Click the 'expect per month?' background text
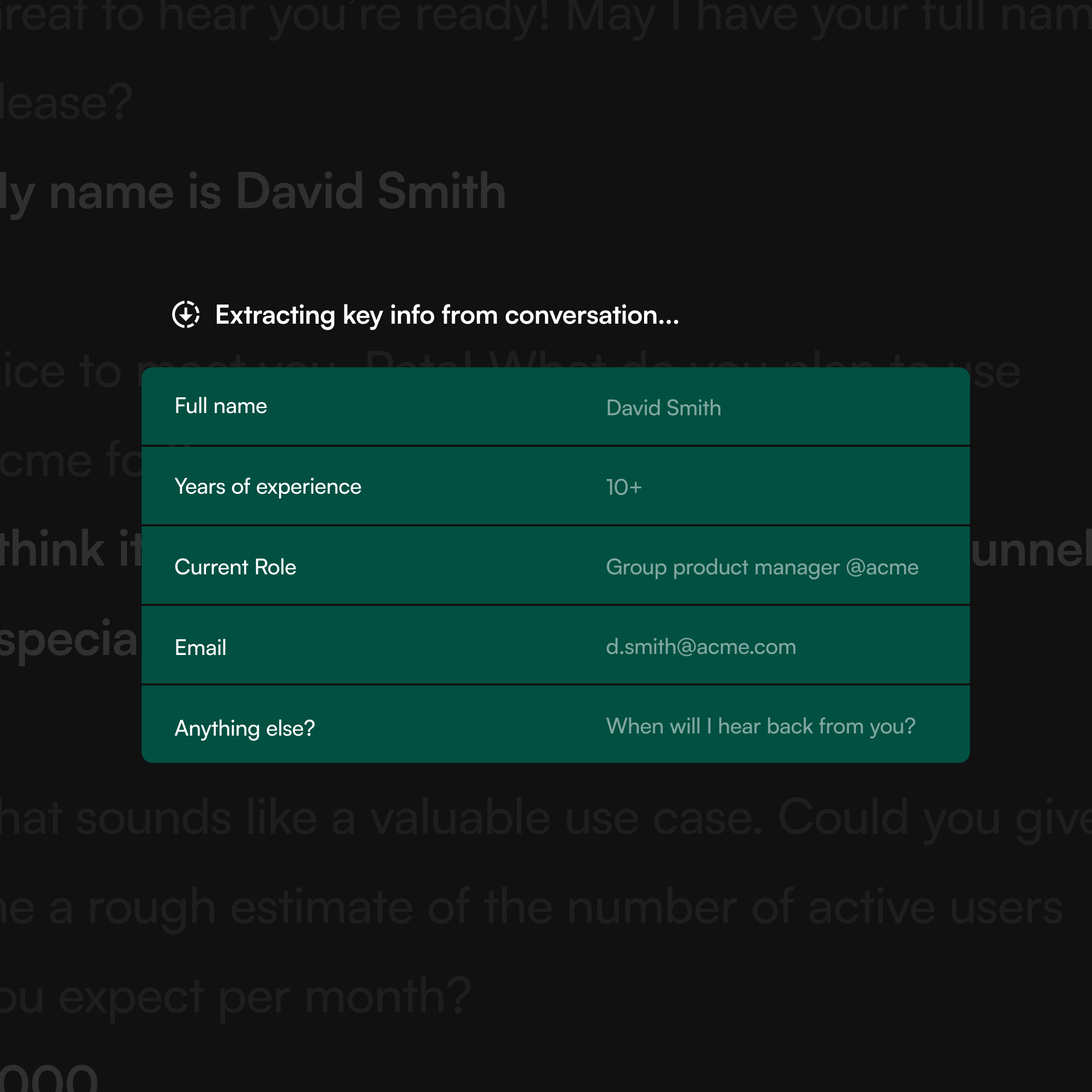This screenshot has height=1092, width=1092. (266, 997)
